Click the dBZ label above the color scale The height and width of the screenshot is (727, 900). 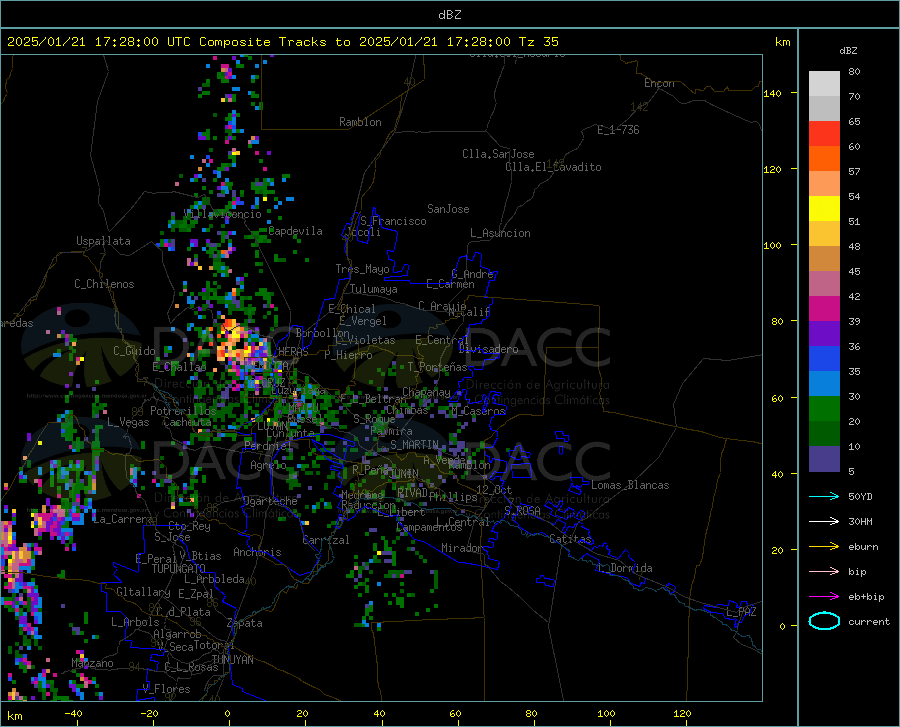(848, 50)
